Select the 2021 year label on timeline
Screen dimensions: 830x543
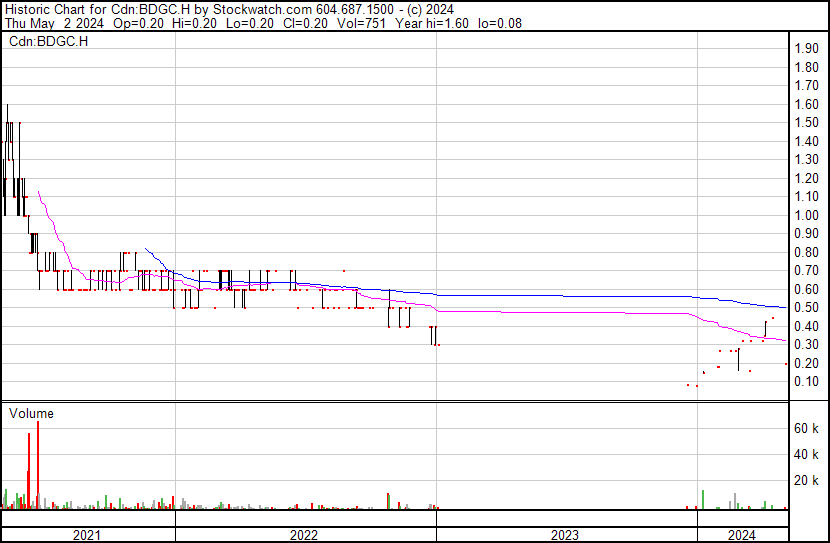coord(88,535)
